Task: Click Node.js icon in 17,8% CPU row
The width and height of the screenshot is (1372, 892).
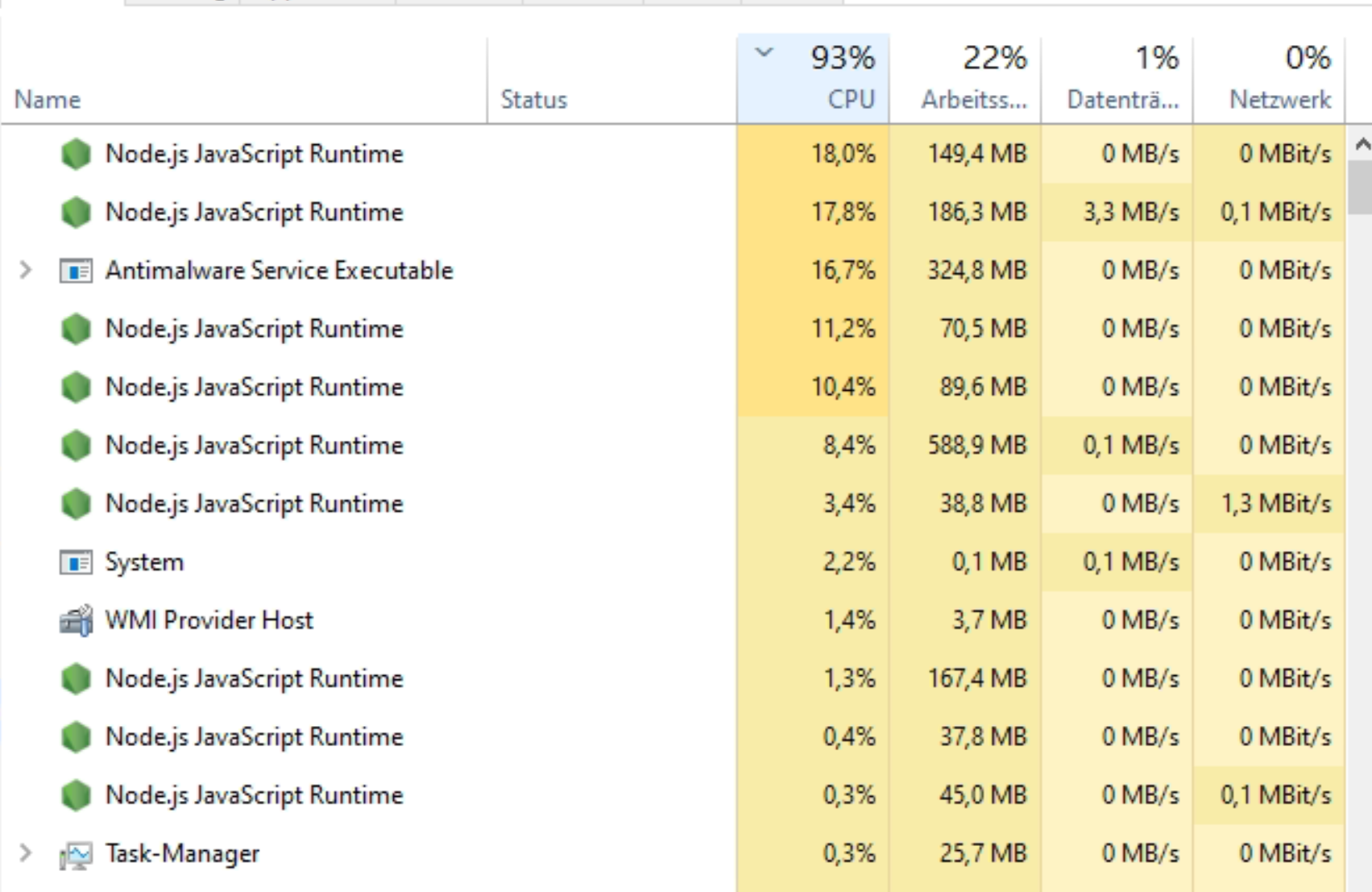Action: [76, 212]
